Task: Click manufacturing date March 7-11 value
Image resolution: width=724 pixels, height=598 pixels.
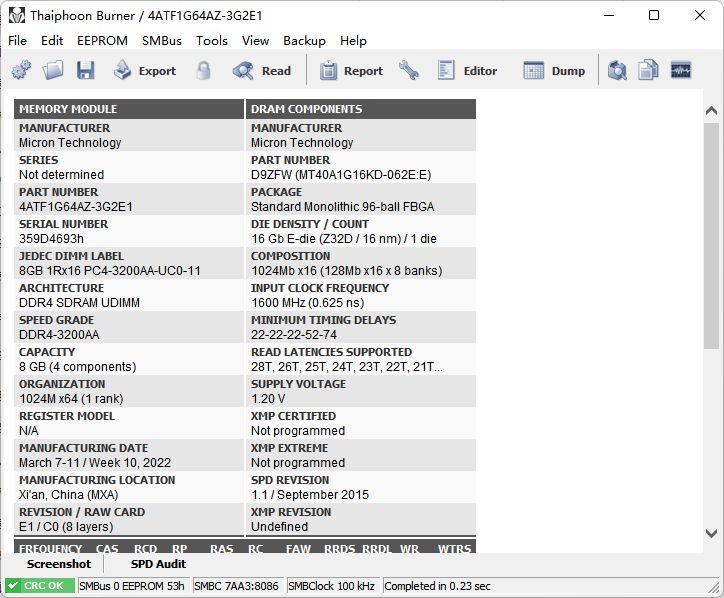Action: click(x=95, y=462)
